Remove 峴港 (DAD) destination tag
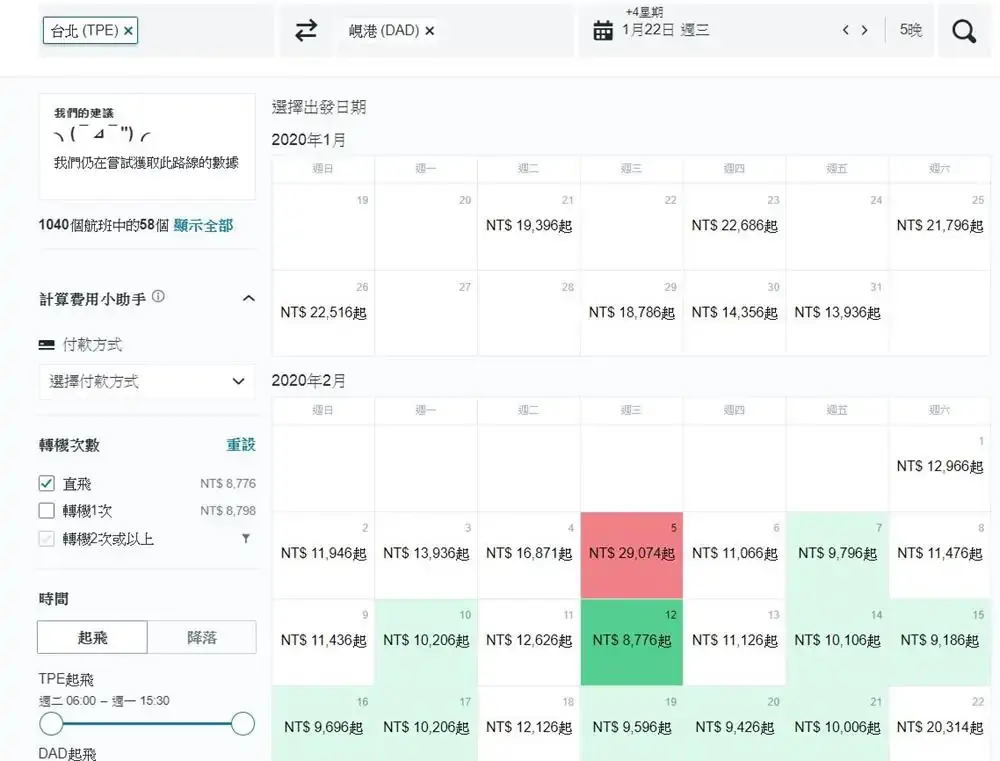Viewport: 1000px width, 761px height. click(x=430, y=31)
